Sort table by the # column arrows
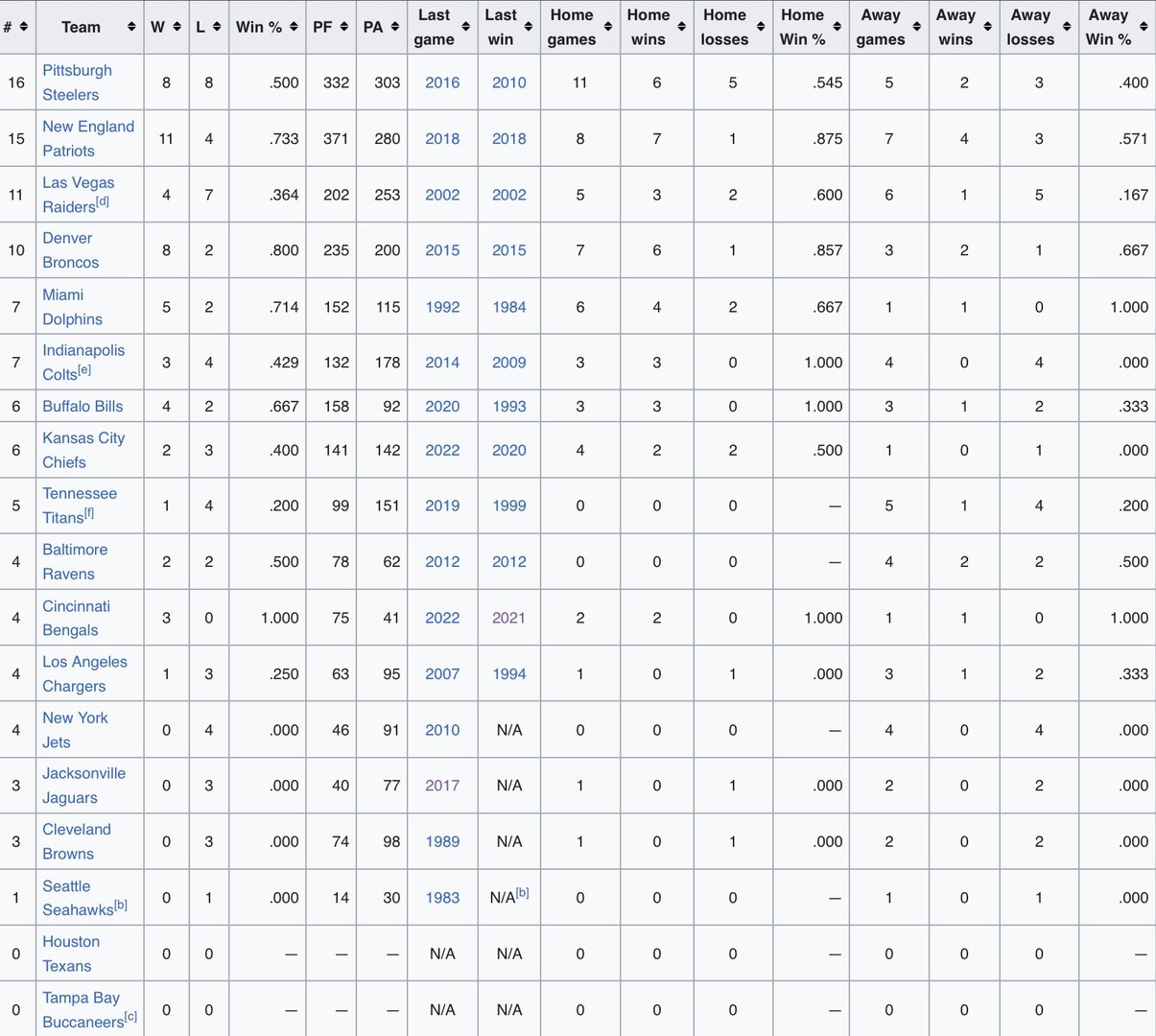This screenshot has height=1036, width=1156. coord(24,27)
